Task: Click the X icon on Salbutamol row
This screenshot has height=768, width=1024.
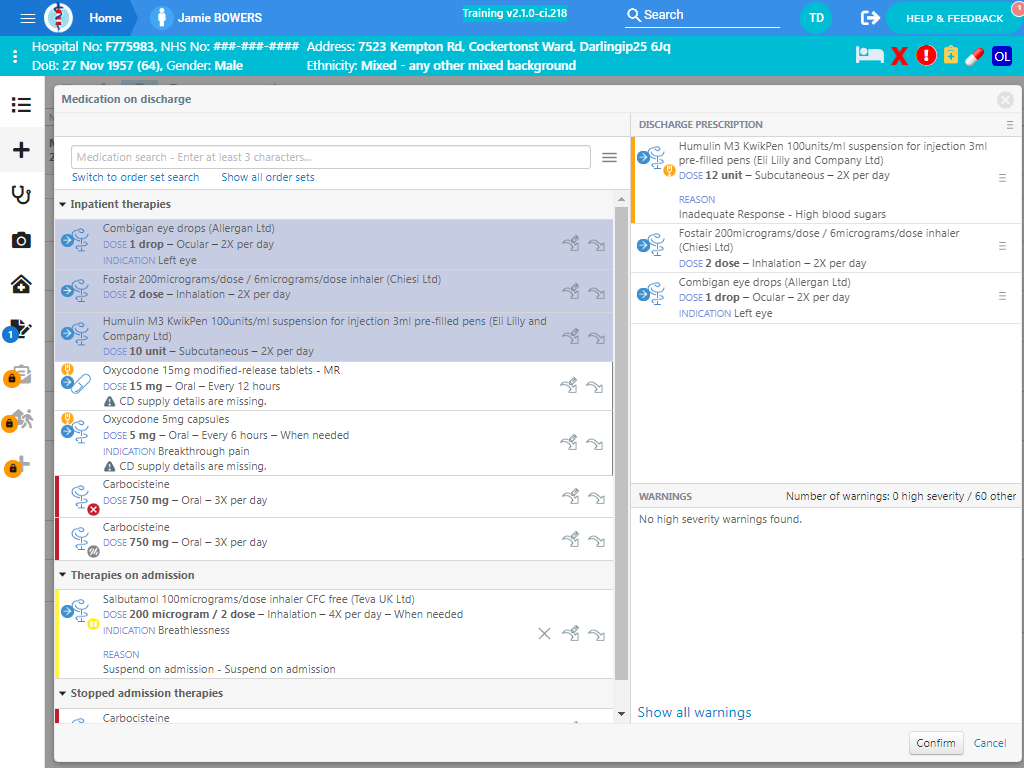Action: [x=544, y=633]
